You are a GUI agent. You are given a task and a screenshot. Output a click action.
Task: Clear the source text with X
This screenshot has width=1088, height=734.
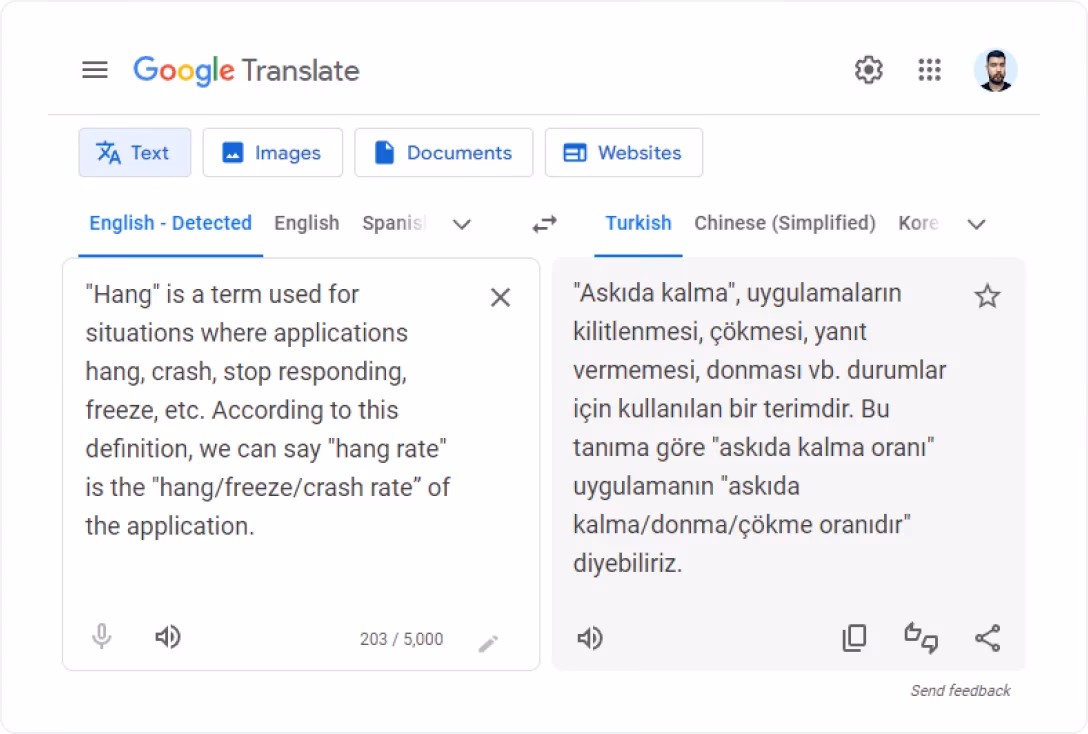pyautogui.click(x=500, y=297)
